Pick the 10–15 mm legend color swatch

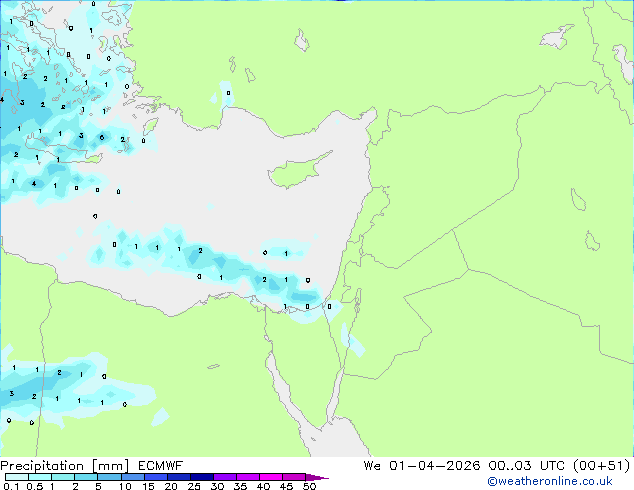coord(133,477)
